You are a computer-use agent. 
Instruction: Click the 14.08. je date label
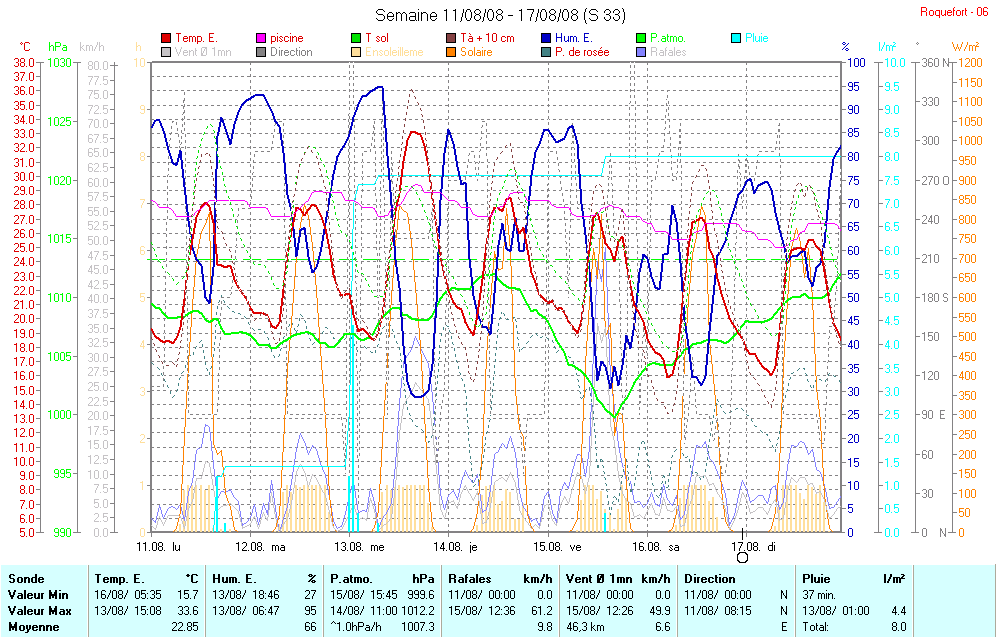(x=455, y=547)
